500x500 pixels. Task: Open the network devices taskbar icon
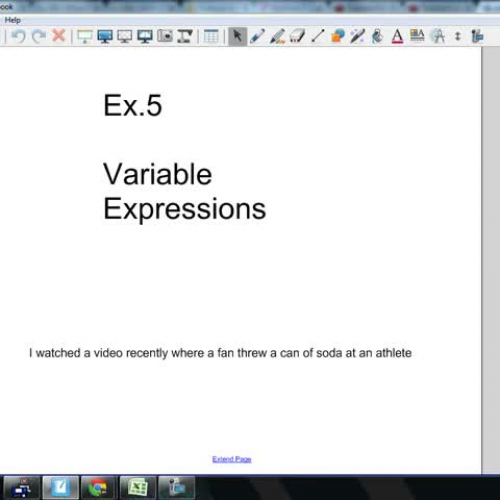pyautogui.click(x=22, y=487)
